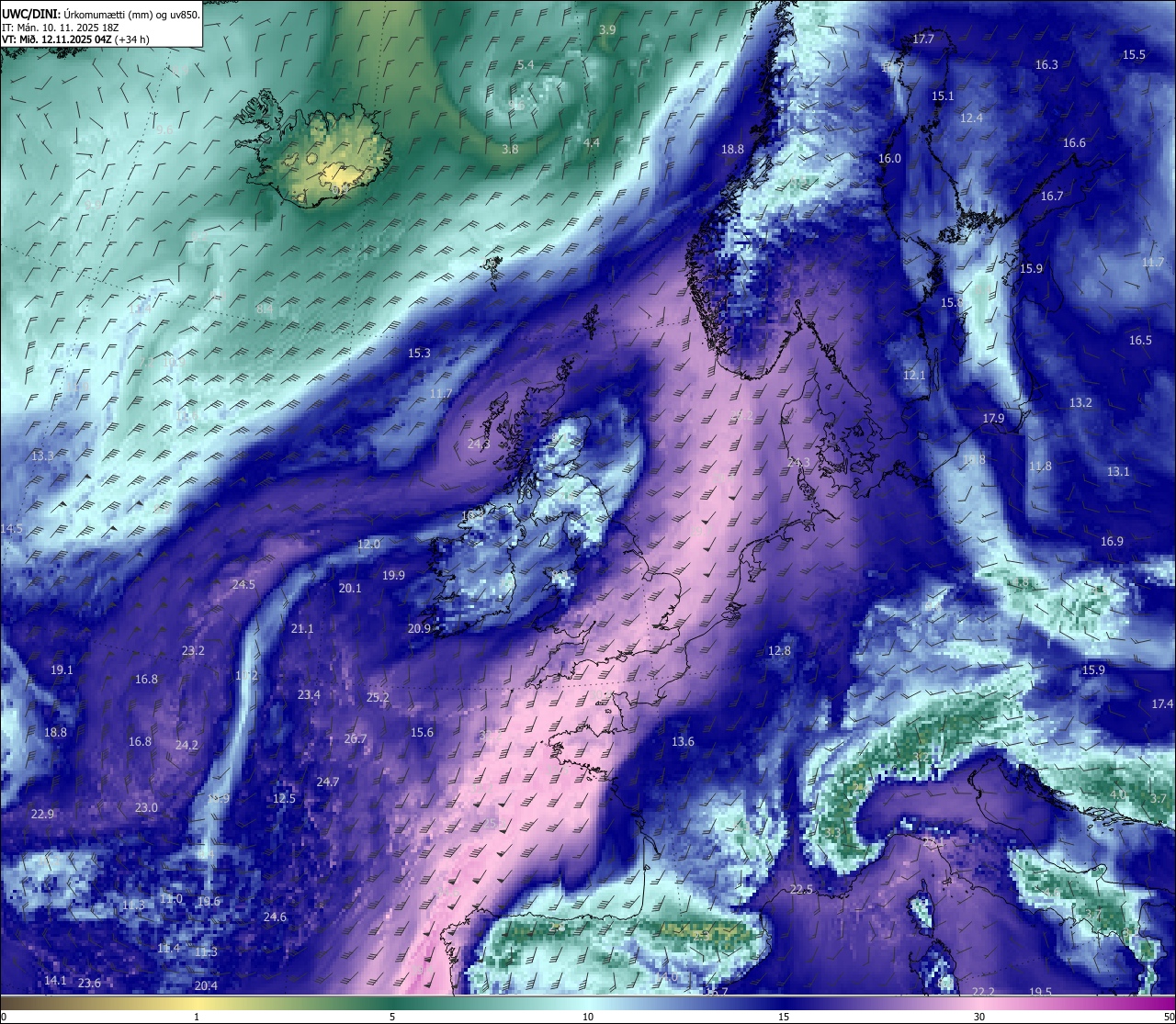Viewport: 1176px width, 1024px height.
Task: Click the 16.5 value label
Action: pyautogui.click(x=1140, y=340)
